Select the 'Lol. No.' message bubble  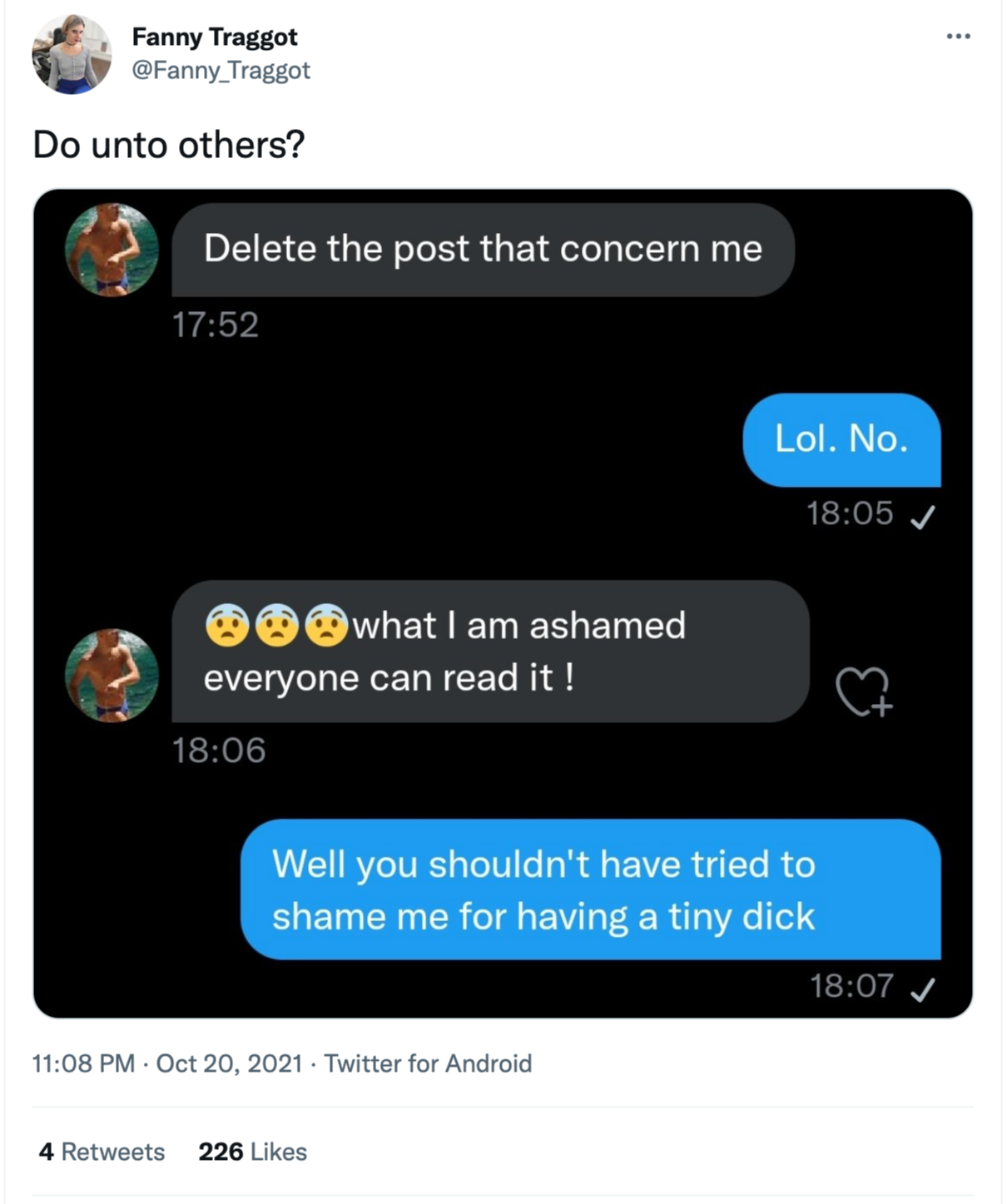(841, 439)
